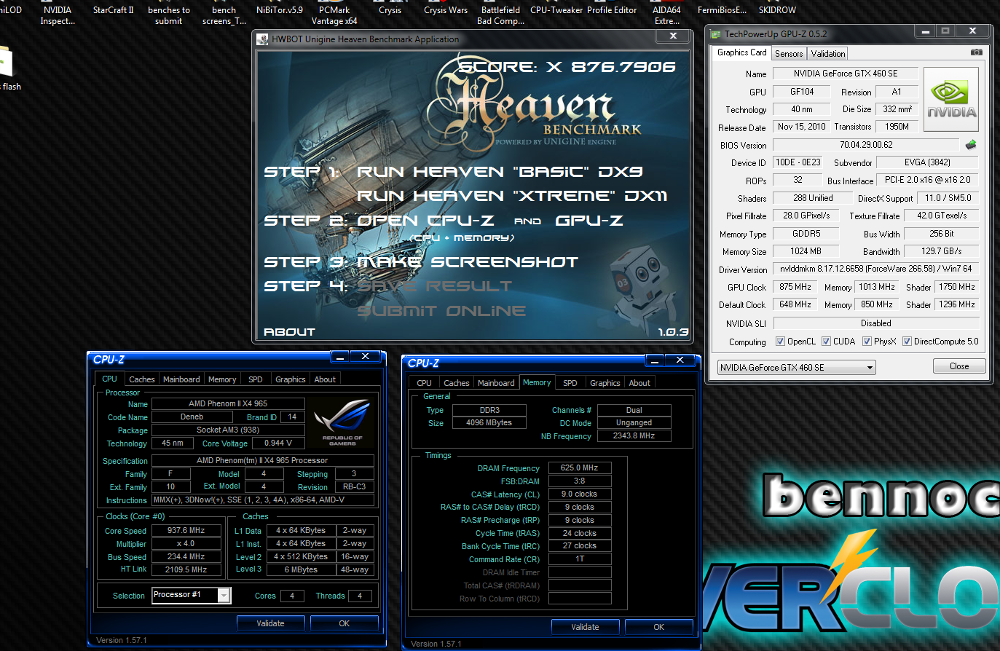Open About tab in right CPU-Z window
This screenshot has height=651, width=1000.
(639, 383)
